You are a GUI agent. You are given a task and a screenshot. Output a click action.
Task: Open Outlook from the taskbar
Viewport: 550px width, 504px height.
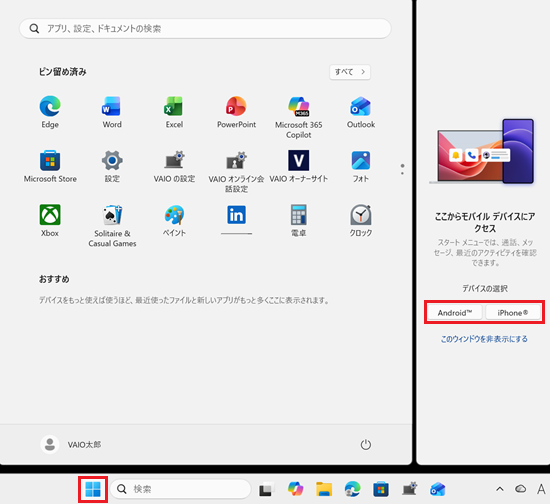(437, 489)
